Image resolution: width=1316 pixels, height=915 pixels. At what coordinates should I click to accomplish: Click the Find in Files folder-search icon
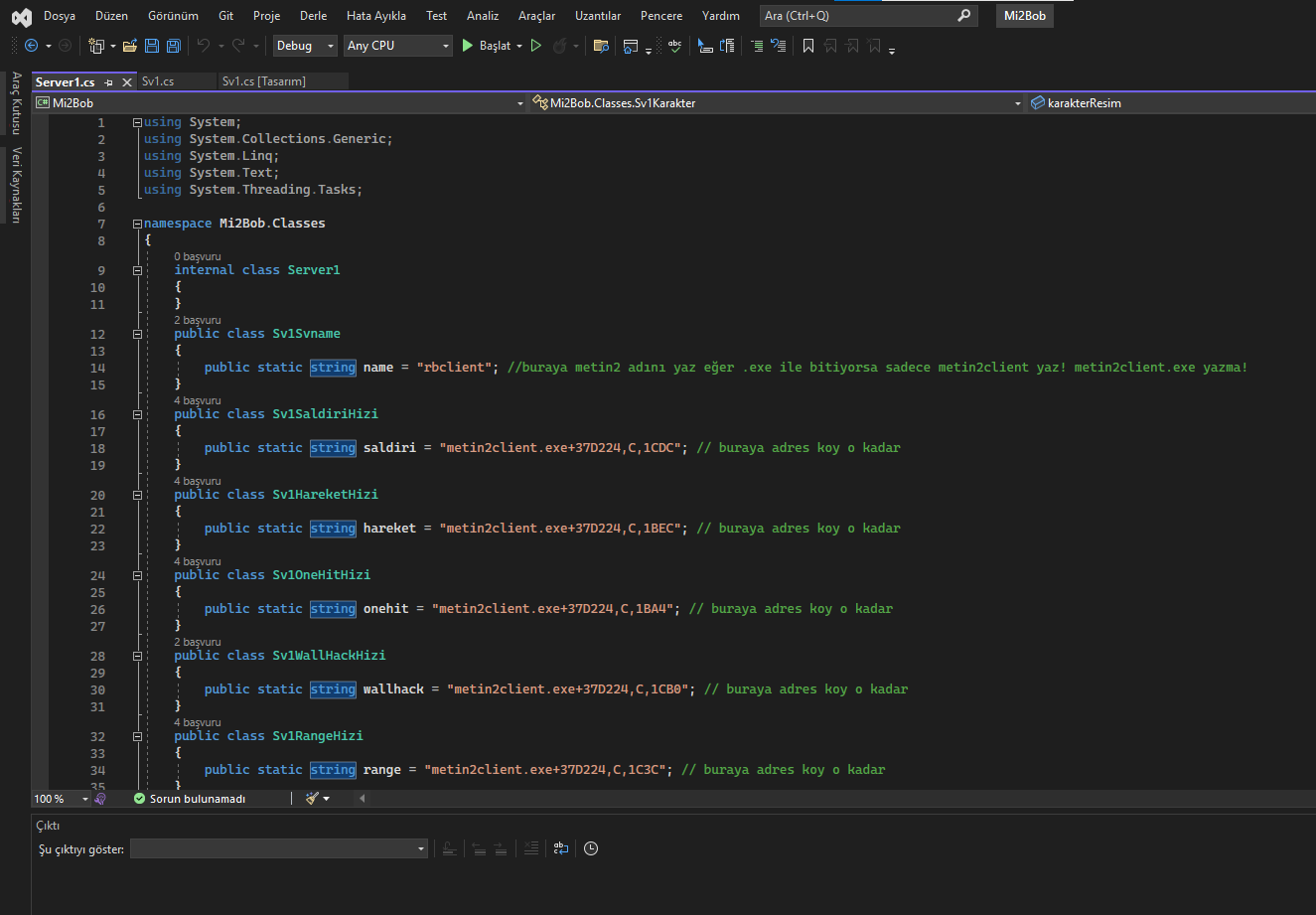click(x=600, y=46)
